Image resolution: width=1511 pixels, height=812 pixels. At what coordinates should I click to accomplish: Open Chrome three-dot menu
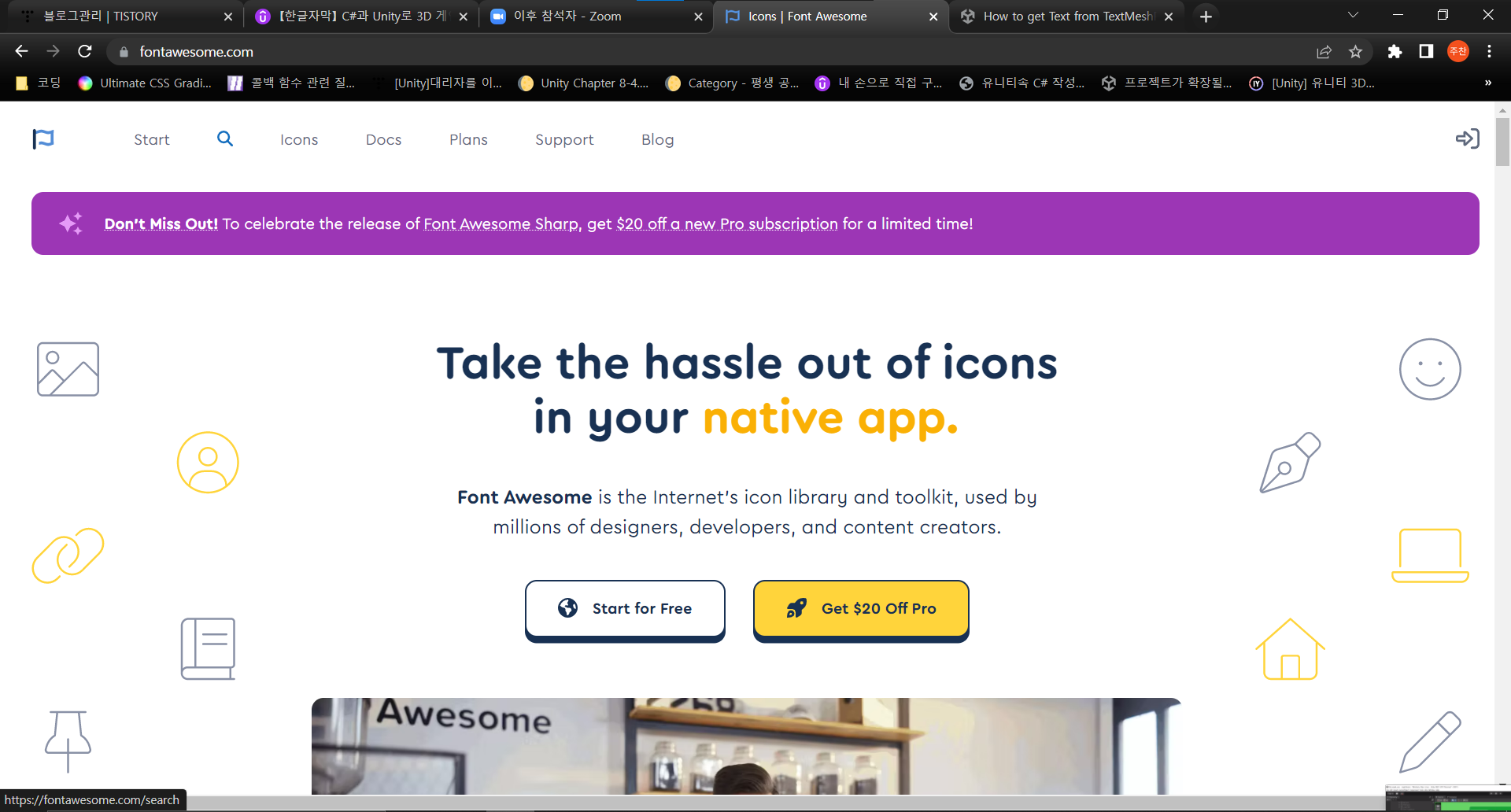pyautogui.click(x=1489, y=52)
